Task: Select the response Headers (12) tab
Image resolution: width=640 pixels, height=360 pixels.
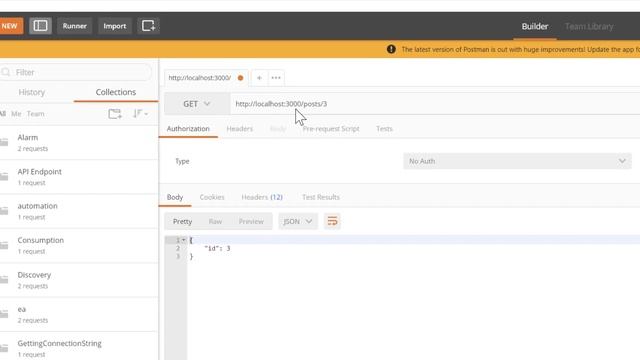Action: point(262,197)
